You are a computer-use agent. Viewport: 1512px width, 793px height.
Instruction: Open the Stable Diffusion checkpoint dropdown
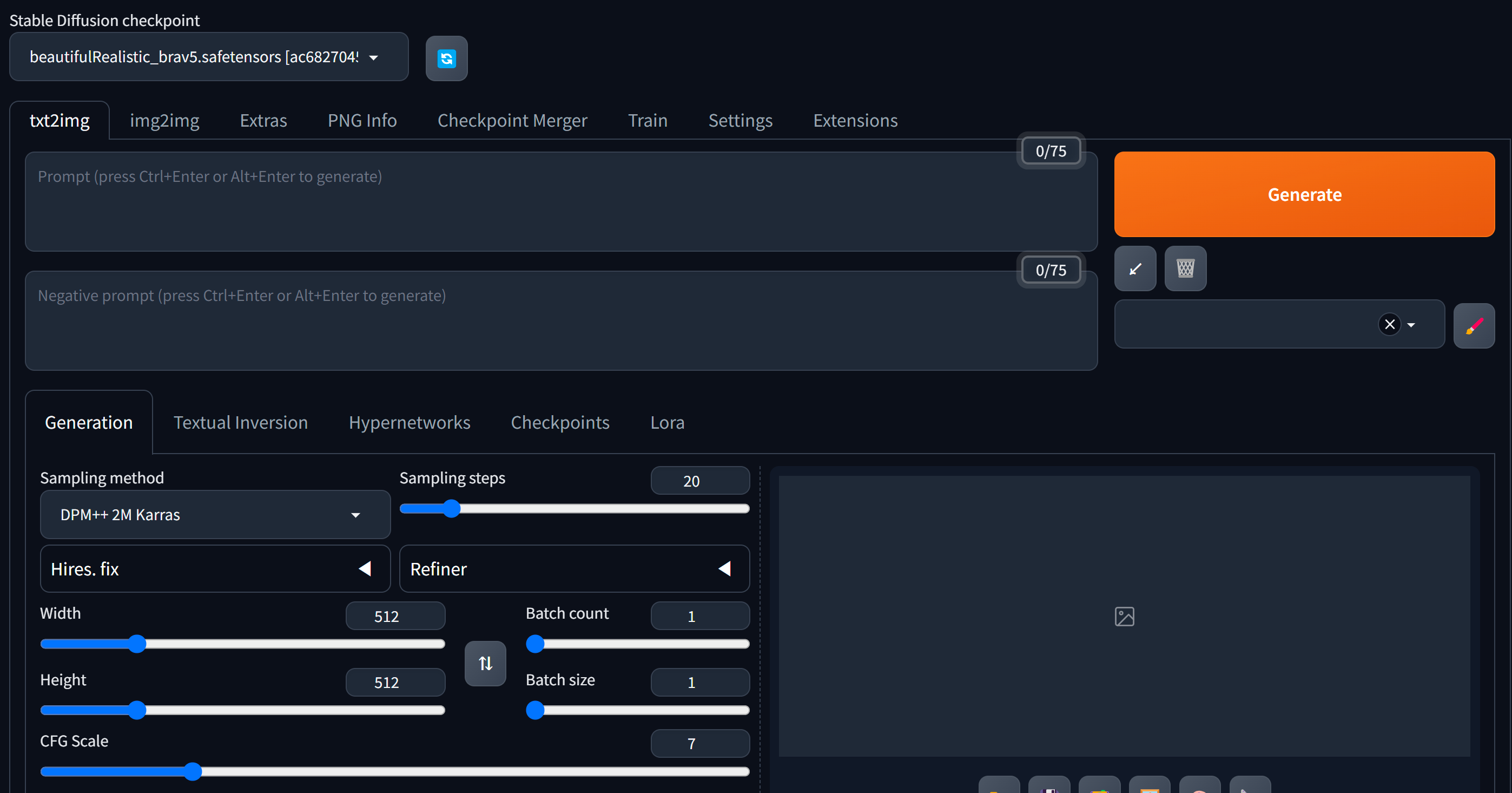pos(208,57)
